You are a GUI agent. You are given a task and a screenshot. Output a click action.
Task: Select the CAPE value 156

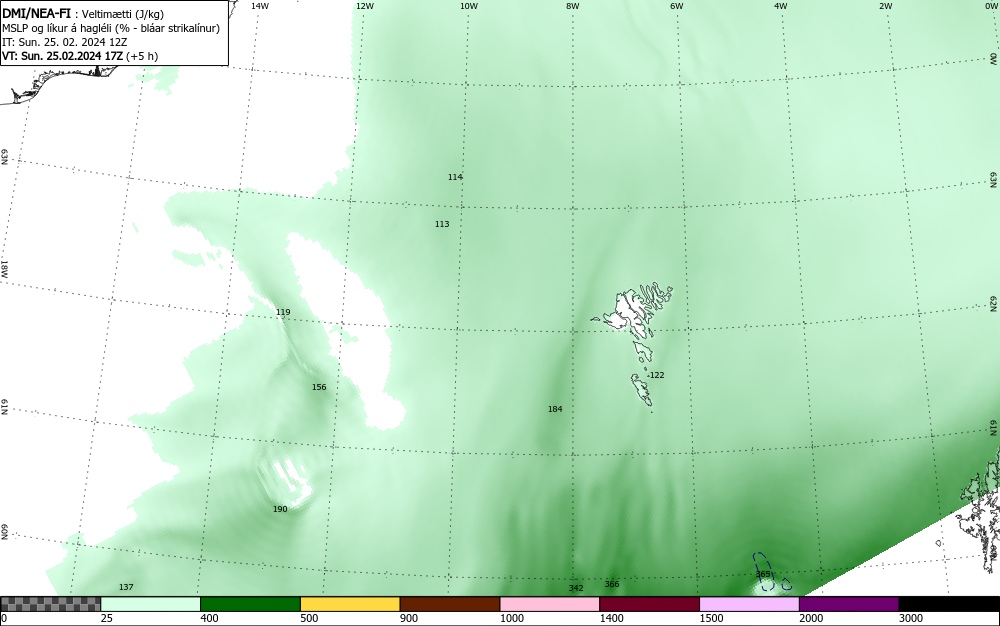(319, 387)
